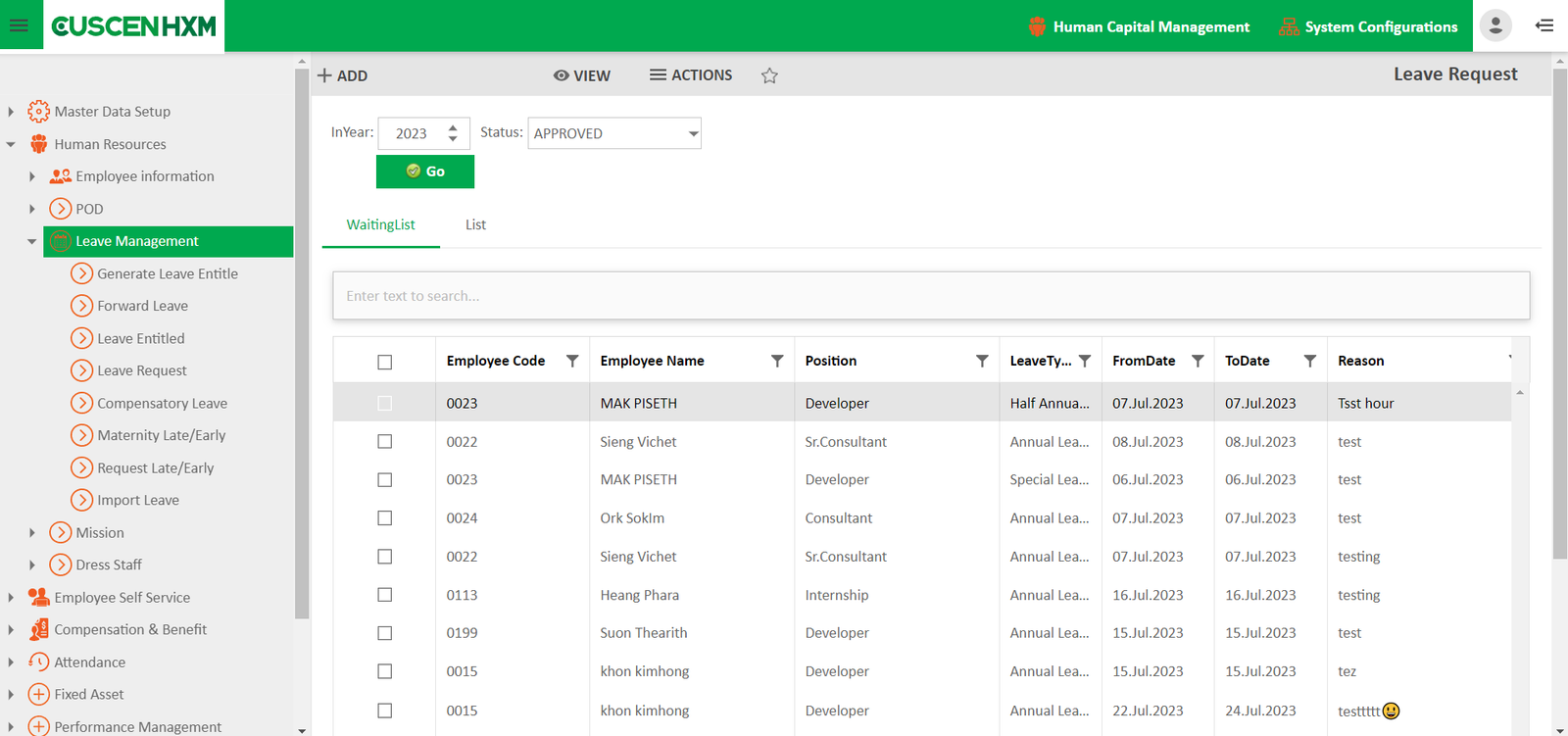Click the Employee Name filter icon
Viewport: 1568px width, 736px height.
coord(777,361)
